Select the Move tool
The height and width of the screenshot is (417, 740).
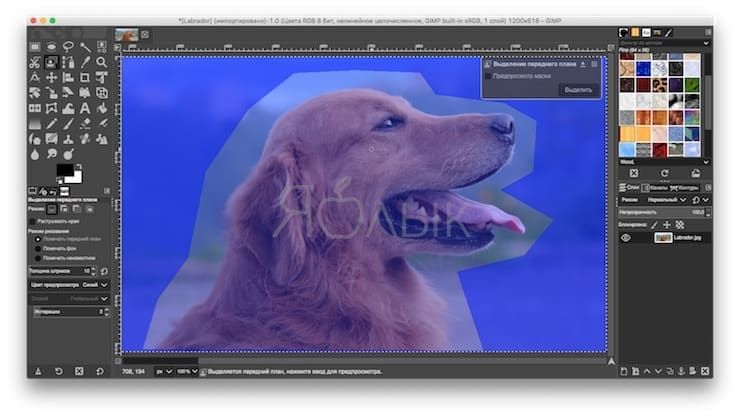tap(51, 77)
